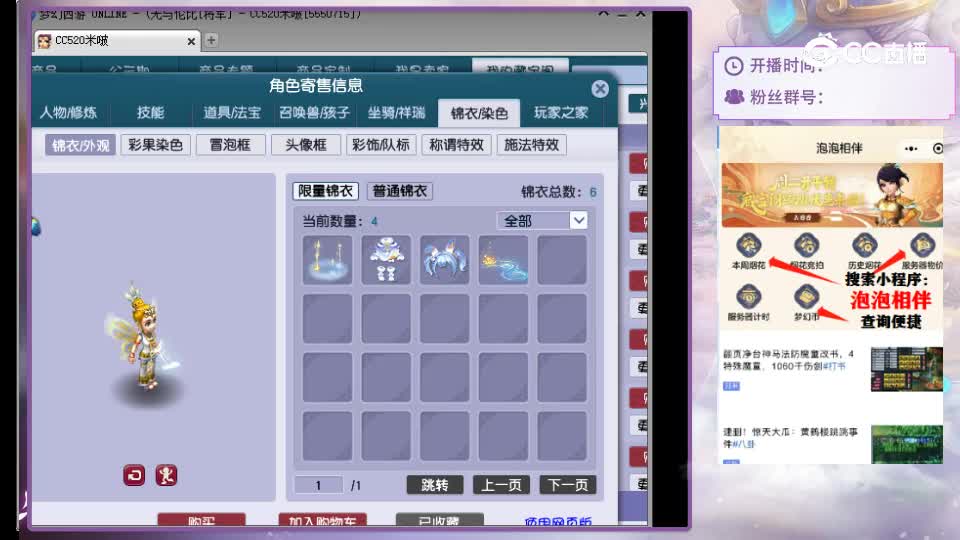This screenshot has height=540, width=960.
Task: Click the 使用网页版 link
Action: 558,521
